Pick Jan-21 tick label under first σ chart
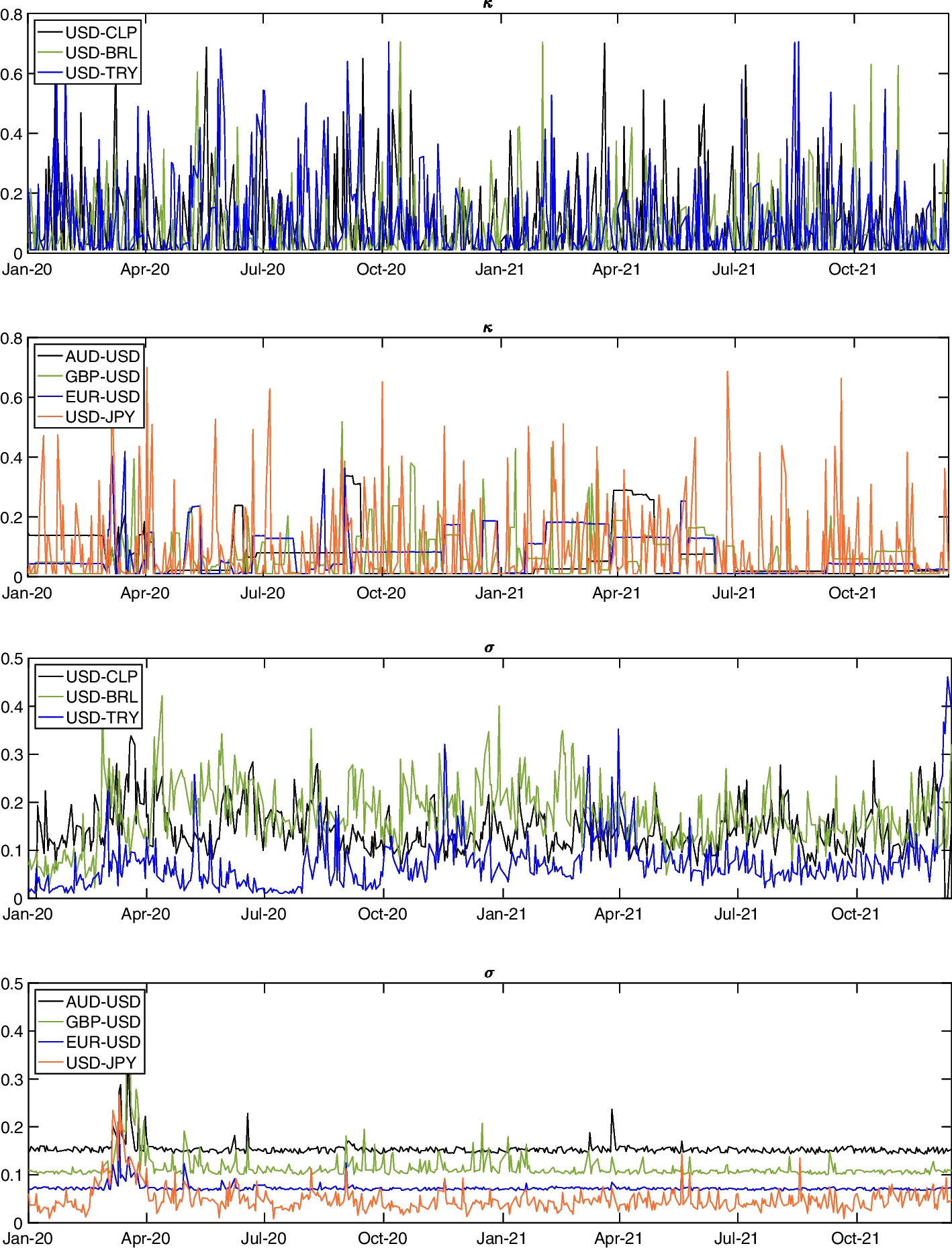Screen dimensions: 952x1248 (x=502, y=914)
